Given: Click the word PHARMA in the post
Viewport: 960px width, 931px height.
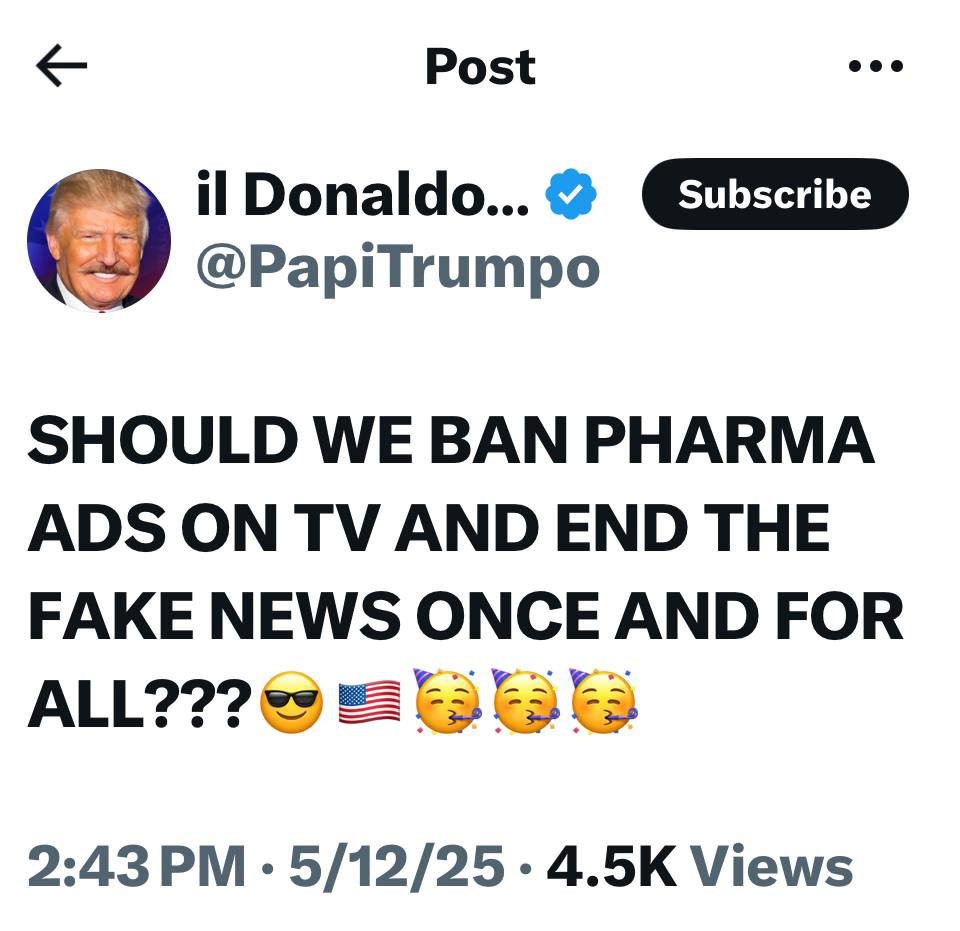Looking at the screenshot, I should pos(729,439).
